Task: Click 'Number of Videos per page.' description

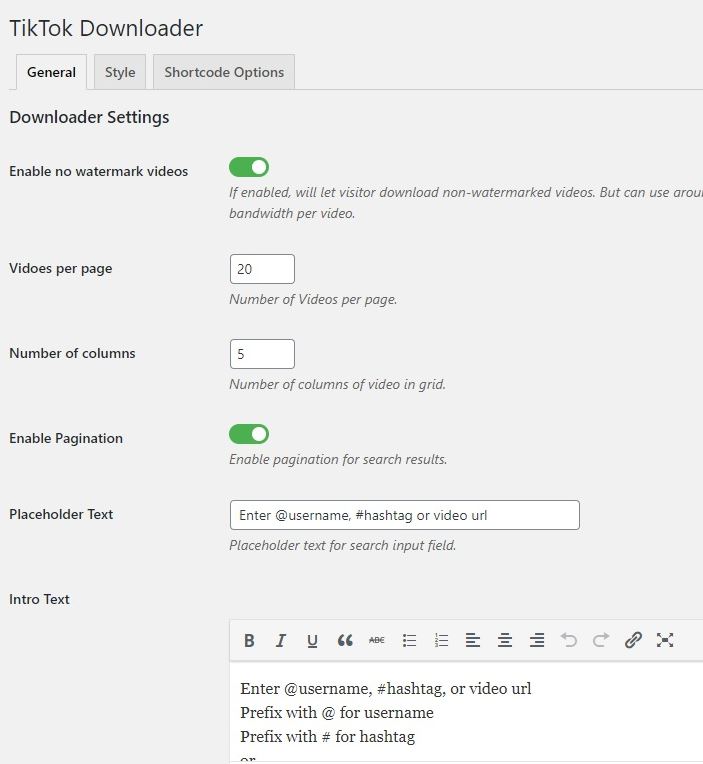Action: 313,299
